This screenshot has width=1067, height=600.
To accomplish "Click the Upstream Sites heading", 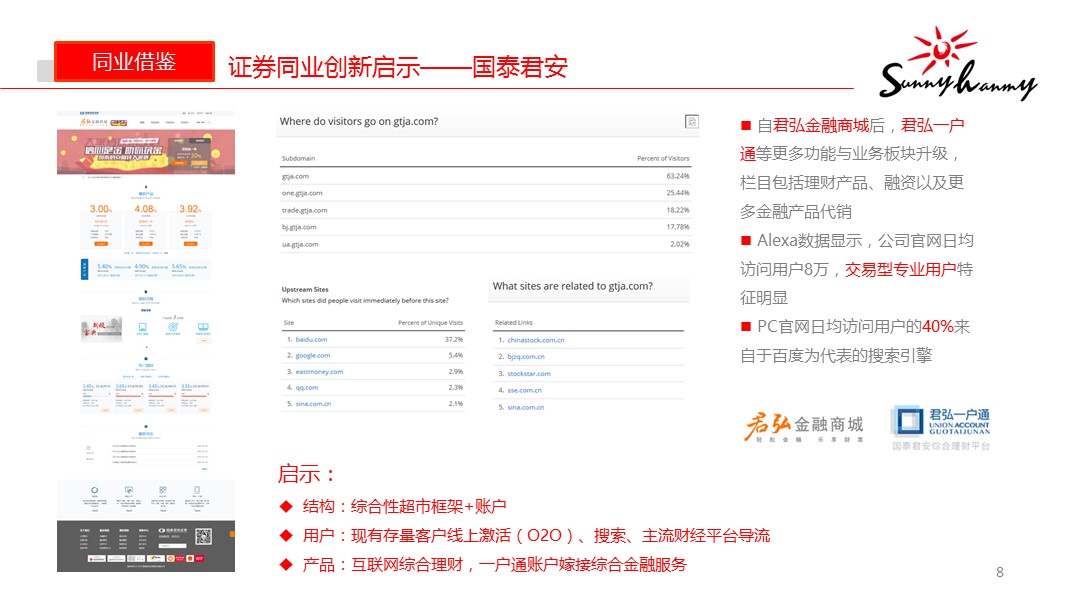I will [x=305, y=289].
